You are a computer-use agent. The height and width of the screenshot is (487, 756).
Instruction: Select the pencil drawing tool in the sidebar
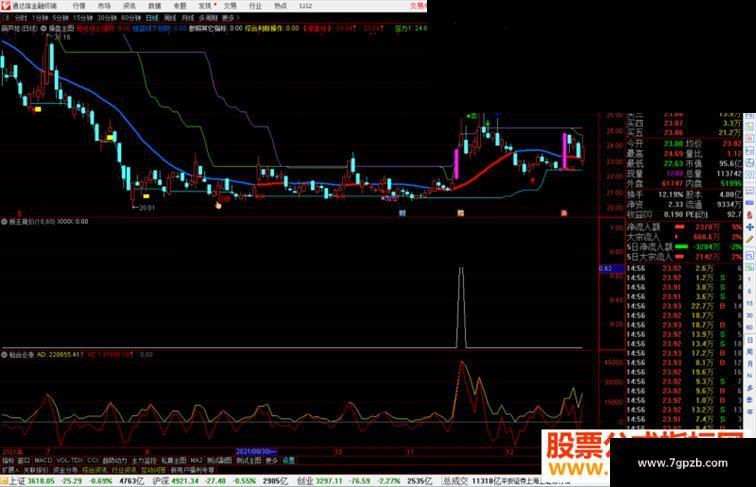click(x=750, y=239)
